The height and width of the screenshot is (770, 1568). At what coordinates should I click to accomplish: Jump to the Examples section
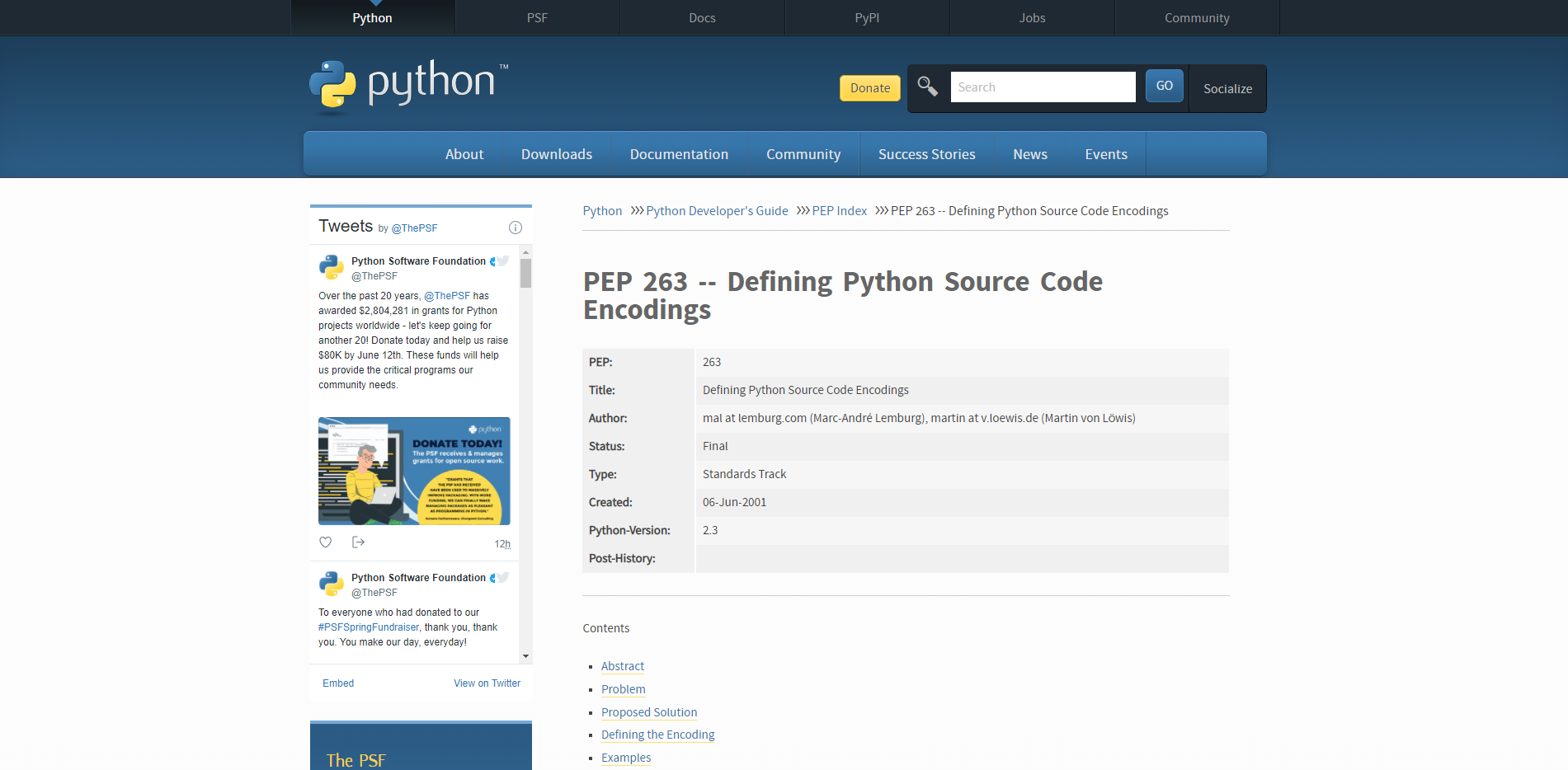pos(626,758)
